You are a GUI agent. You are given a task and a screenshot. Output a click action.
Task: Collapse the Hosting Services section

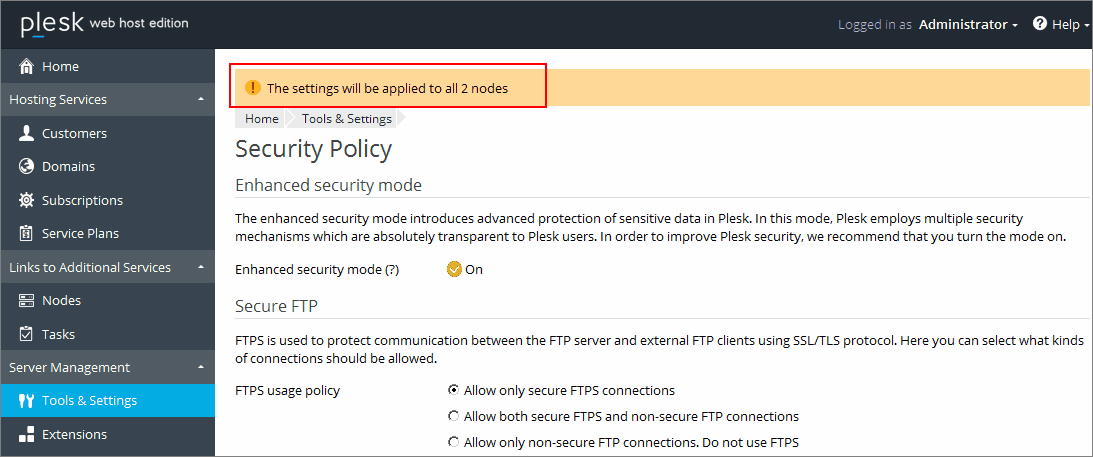(201, 100)
